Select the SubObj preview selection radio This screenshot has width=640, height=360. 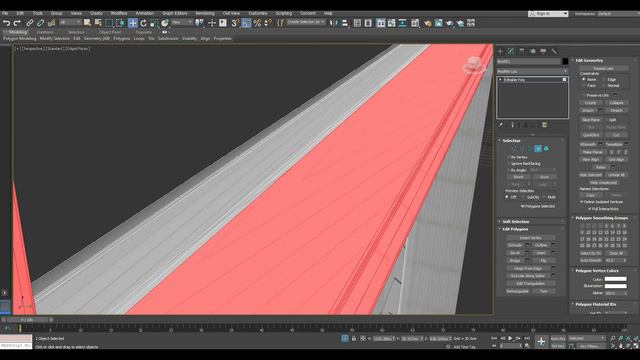pyautogui.click(x=524, y=197)
